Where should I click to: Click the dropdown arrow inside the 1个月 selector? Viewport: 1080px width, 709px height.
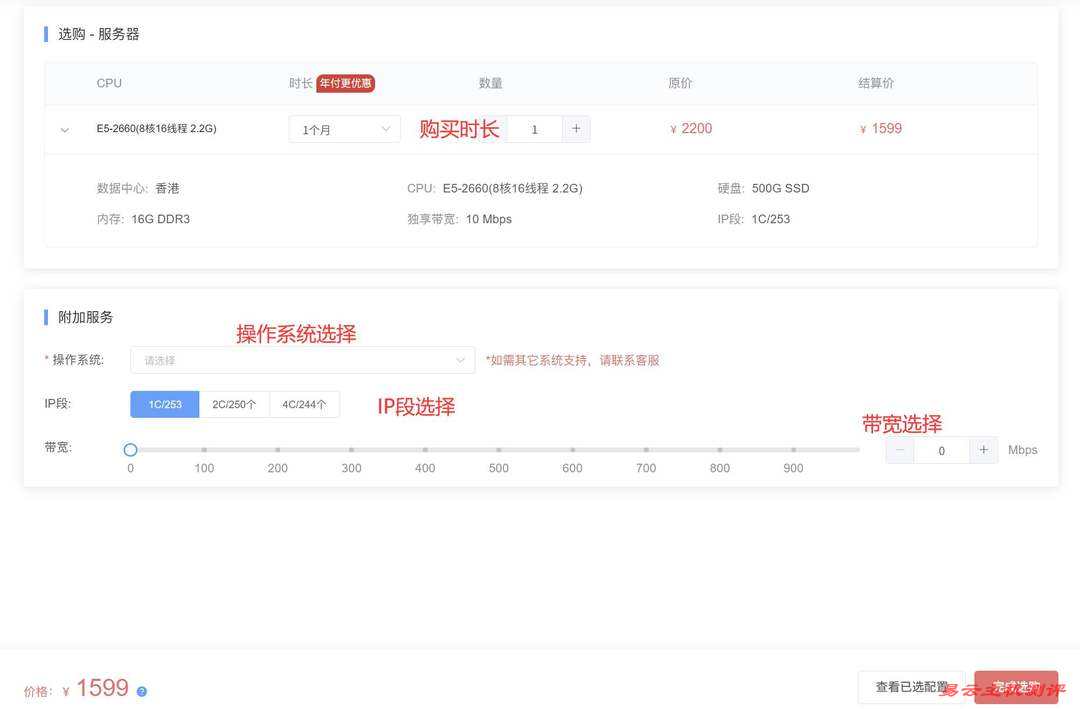click(x=386, y=128)
